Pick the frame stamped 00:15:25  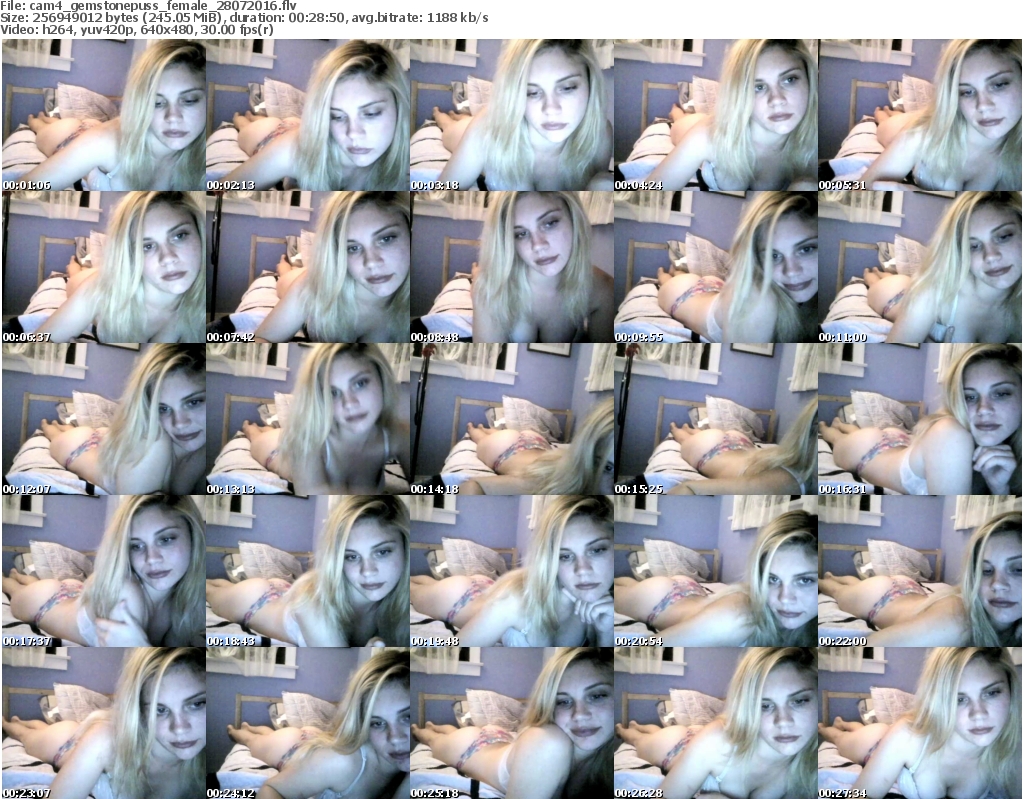pos(716,419)
